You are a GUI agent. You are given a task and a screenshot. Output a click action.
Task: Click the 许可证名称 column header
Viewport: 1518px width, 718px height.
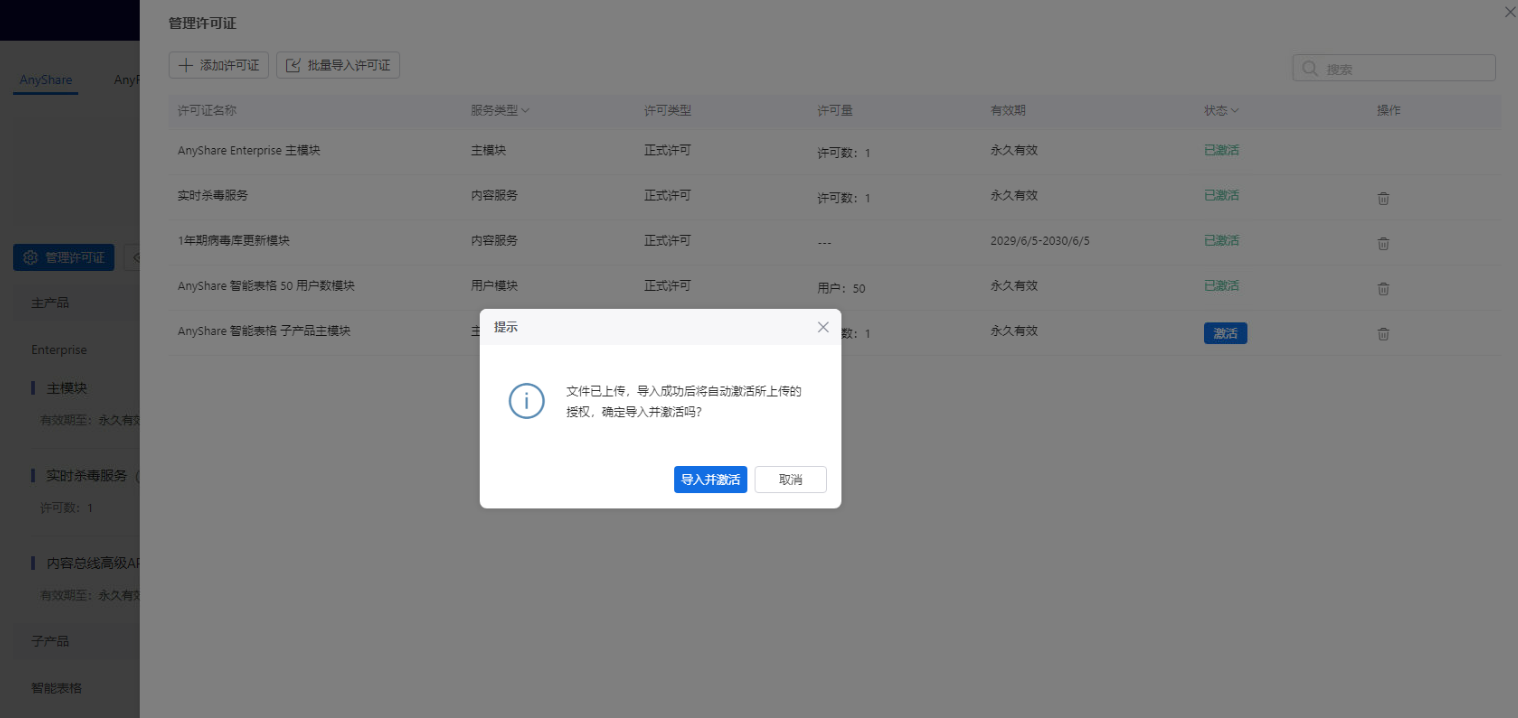(x=207, y=110)
